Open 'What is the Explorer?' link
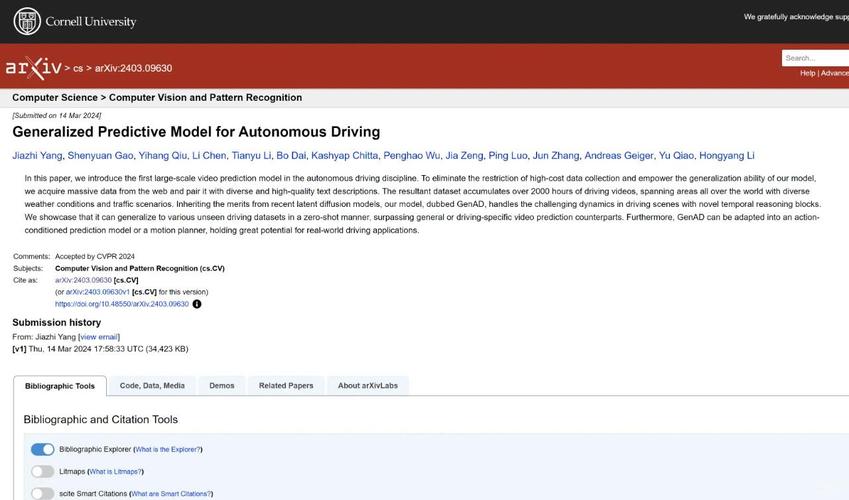 click(167, 450)
